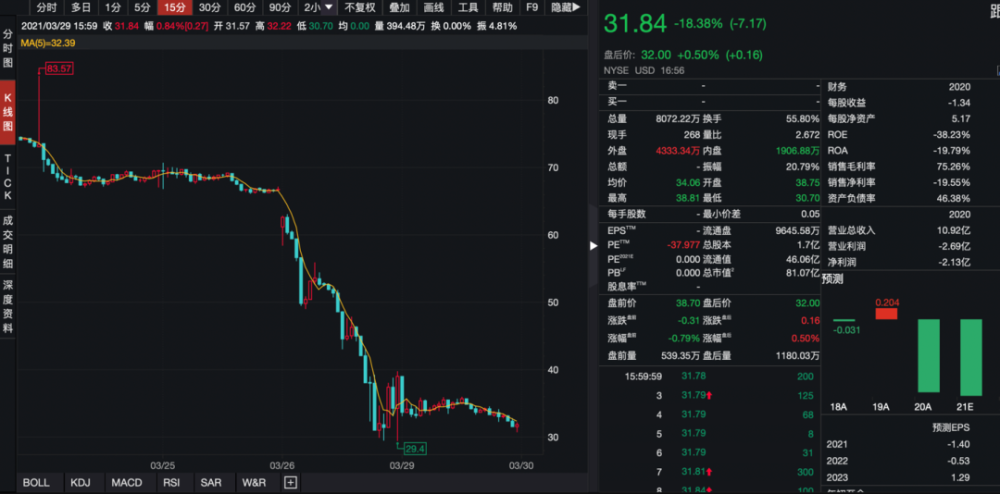Screen dimensions: 1000x494
Task: Click the 29.4 low price marker
Action: (412, 449)
